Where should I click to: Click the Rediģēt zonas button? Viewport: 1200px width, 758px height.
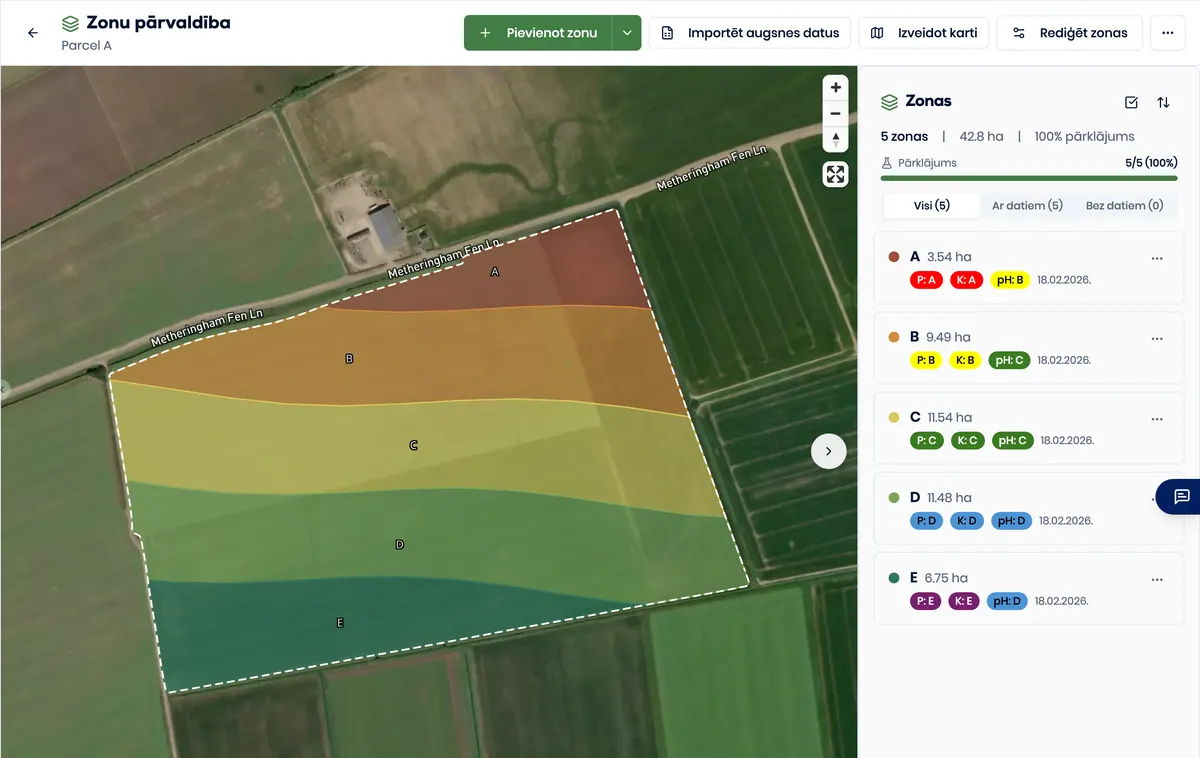tap(1070, 33)
